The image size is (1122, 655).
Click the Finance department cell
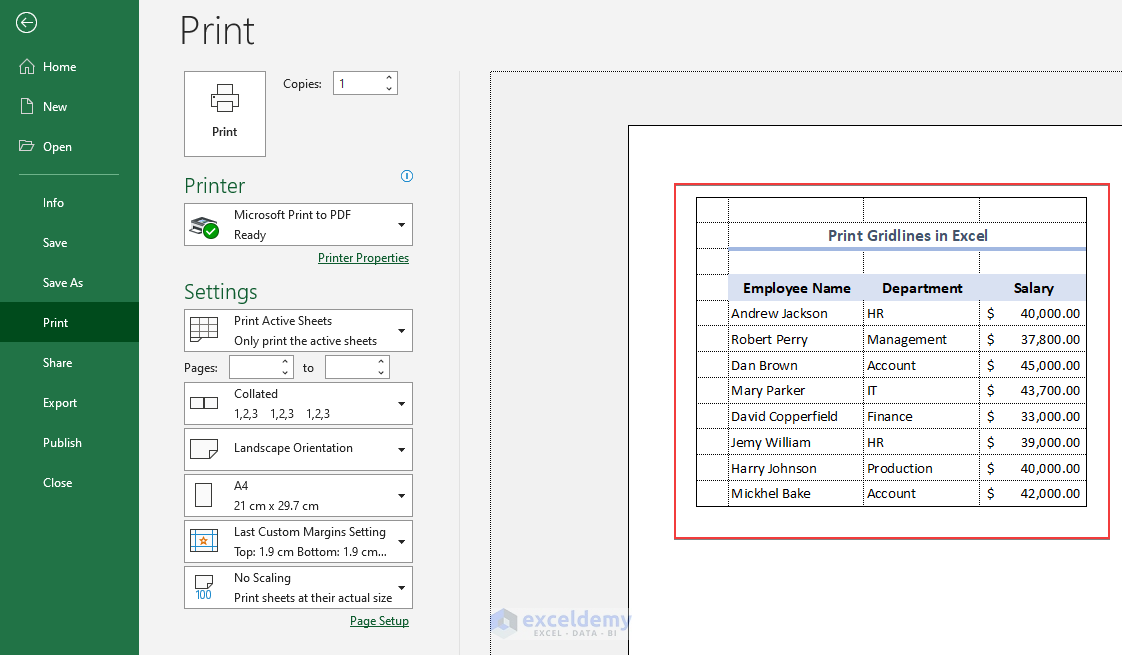pyautogui.click(x=889, y=417)
